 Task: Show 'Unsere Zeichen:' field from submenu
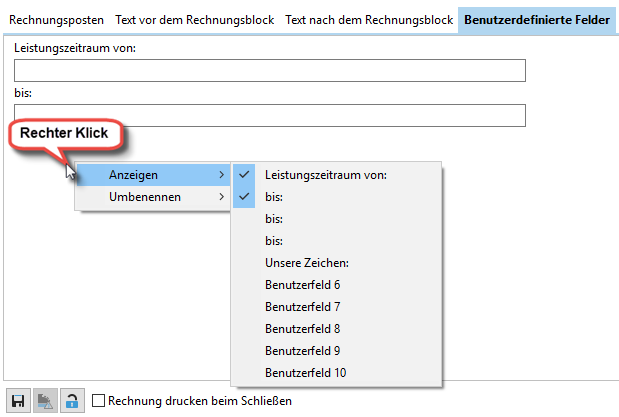coord(308,263)
